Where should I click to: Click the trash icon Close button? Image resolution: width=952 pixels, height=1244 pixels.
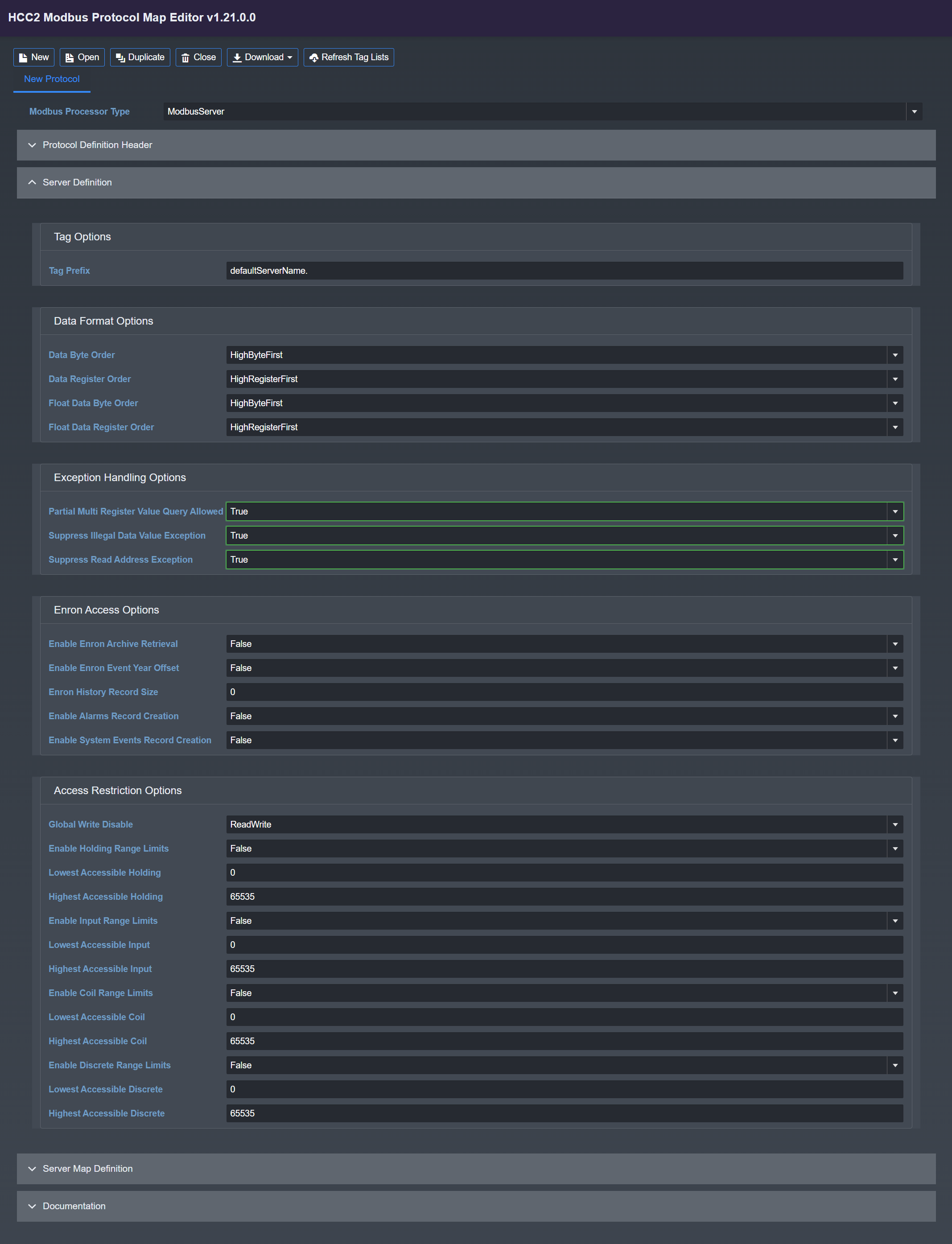click(x=185, y=57)
